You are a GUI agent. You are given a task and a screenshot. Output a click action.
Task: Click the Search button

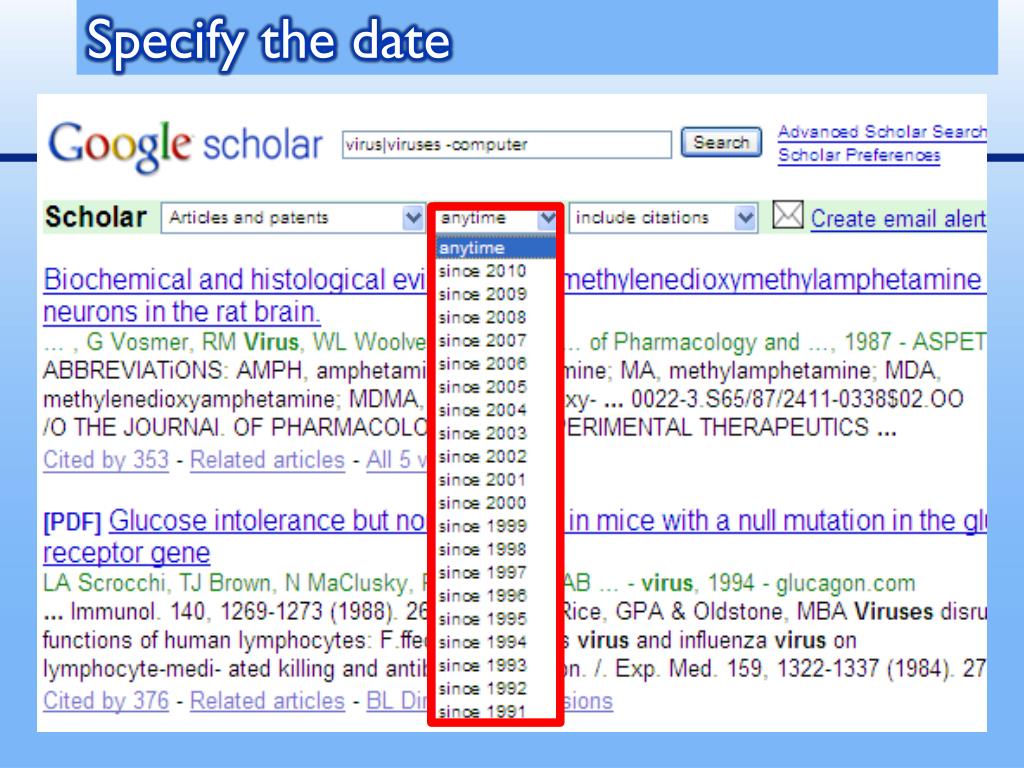click(721, 142)
